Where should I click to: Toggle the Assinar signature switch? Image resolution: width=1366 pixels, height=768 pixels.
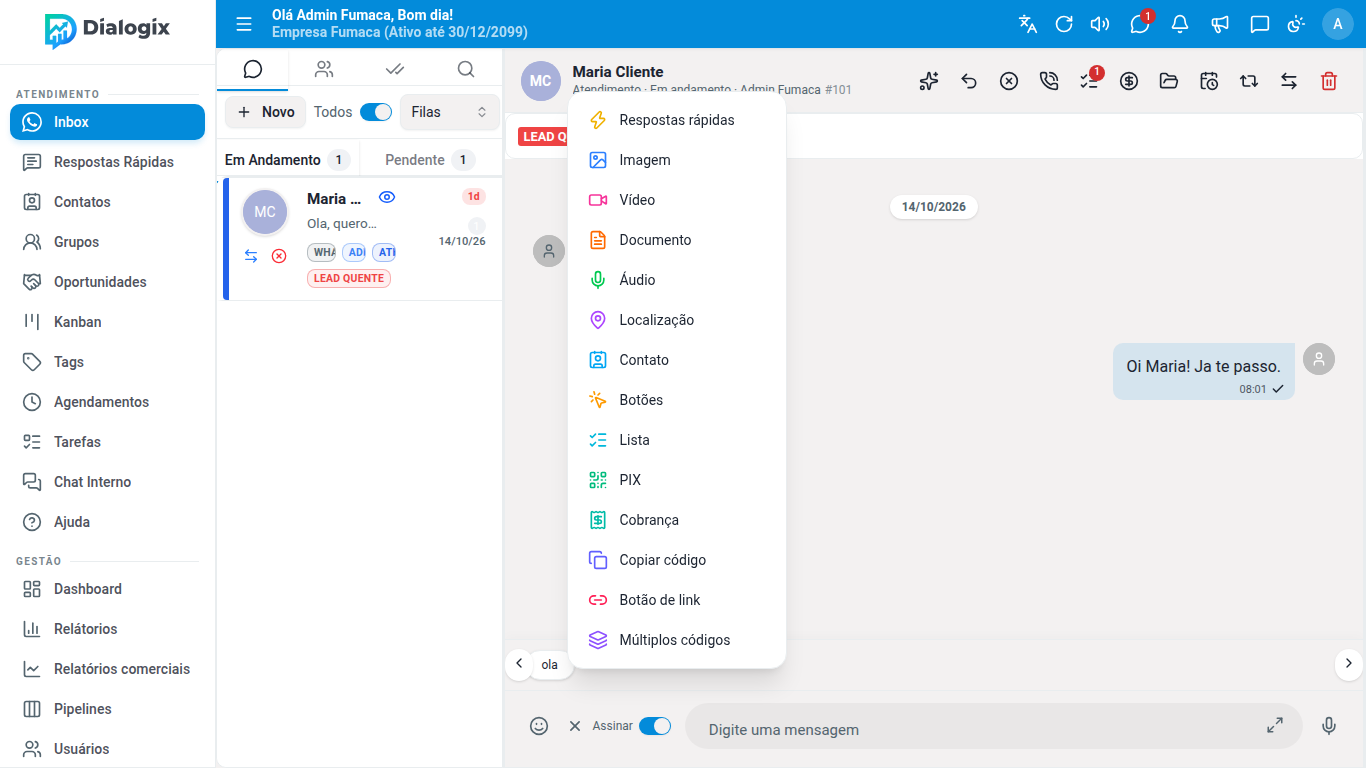(655, 726)
